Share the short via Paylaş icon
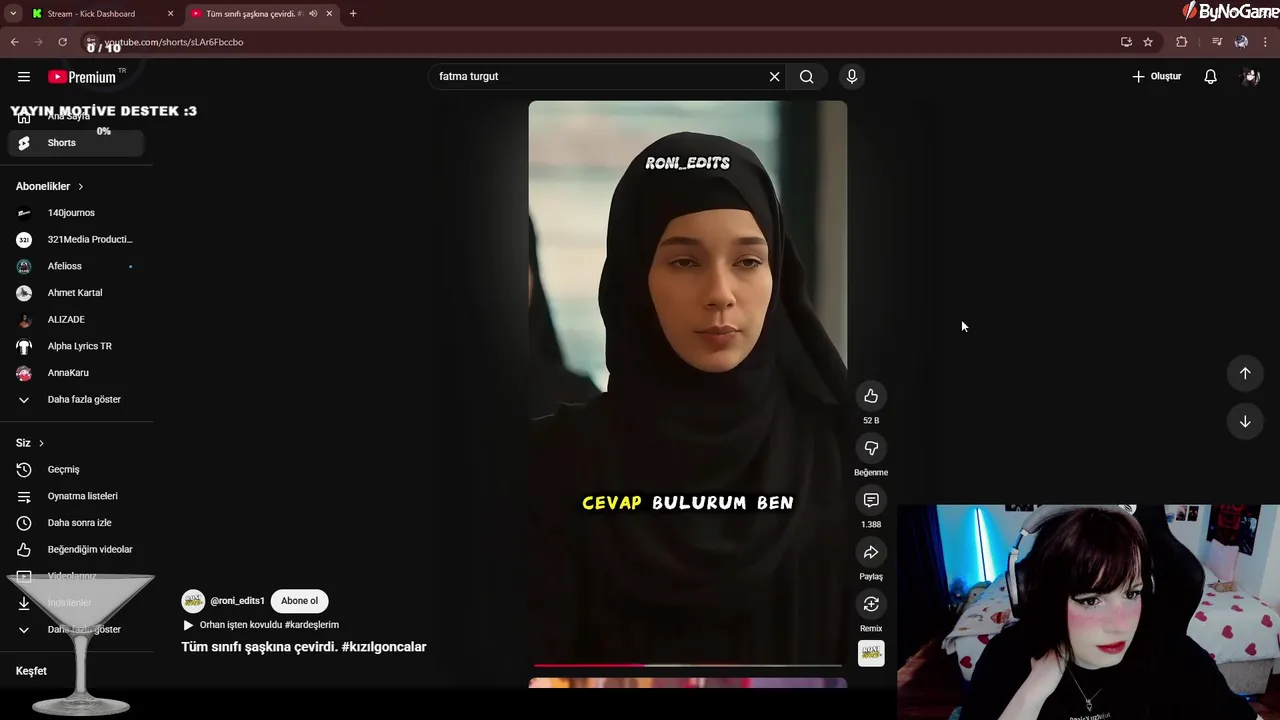Image resolution: width=1280 pixels, height=720 pixels. click(871, 552)
